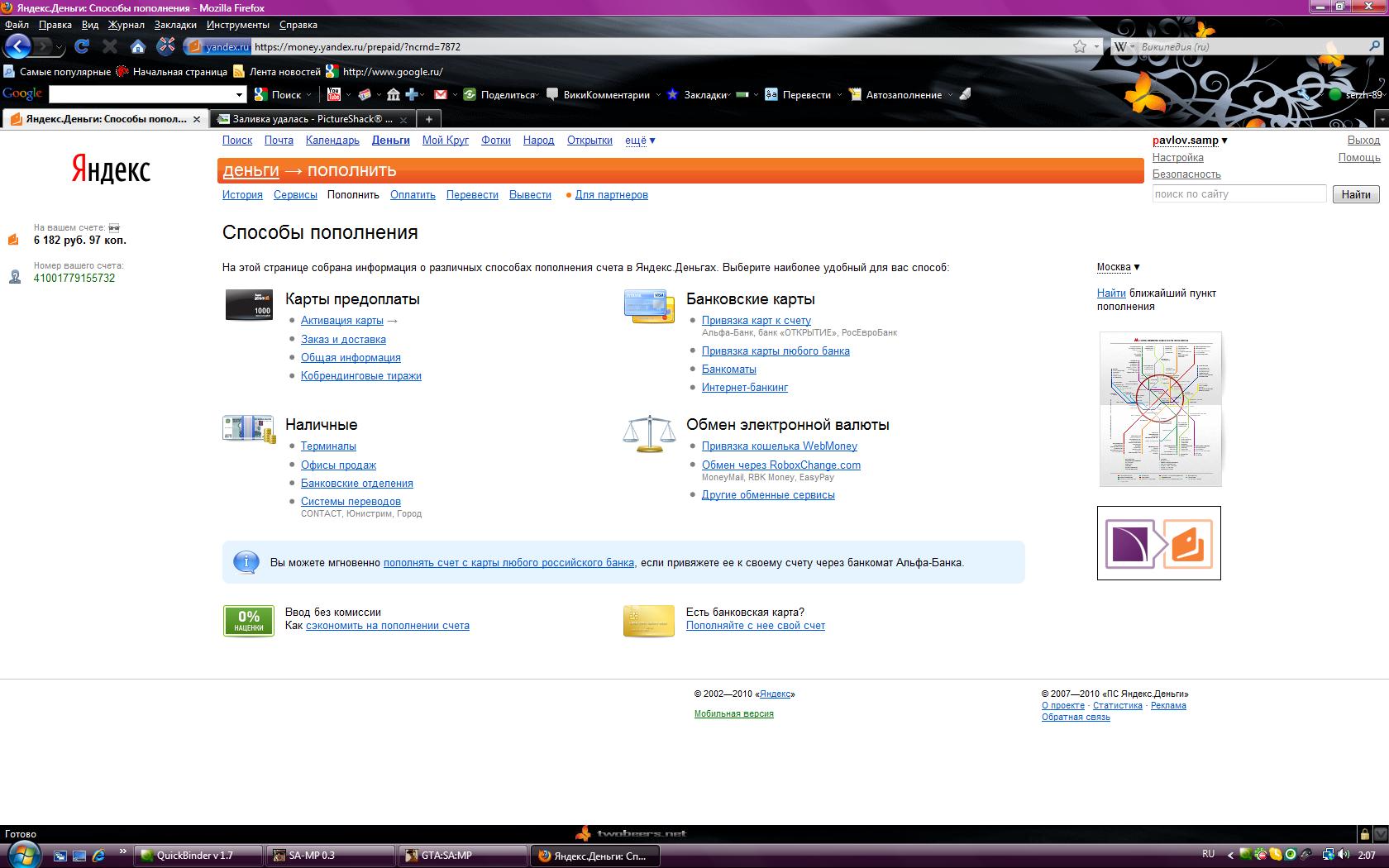Viewport: 1389px width, 868px height.
Task: Click the prepaid card icon
Action: coord(249,305)
